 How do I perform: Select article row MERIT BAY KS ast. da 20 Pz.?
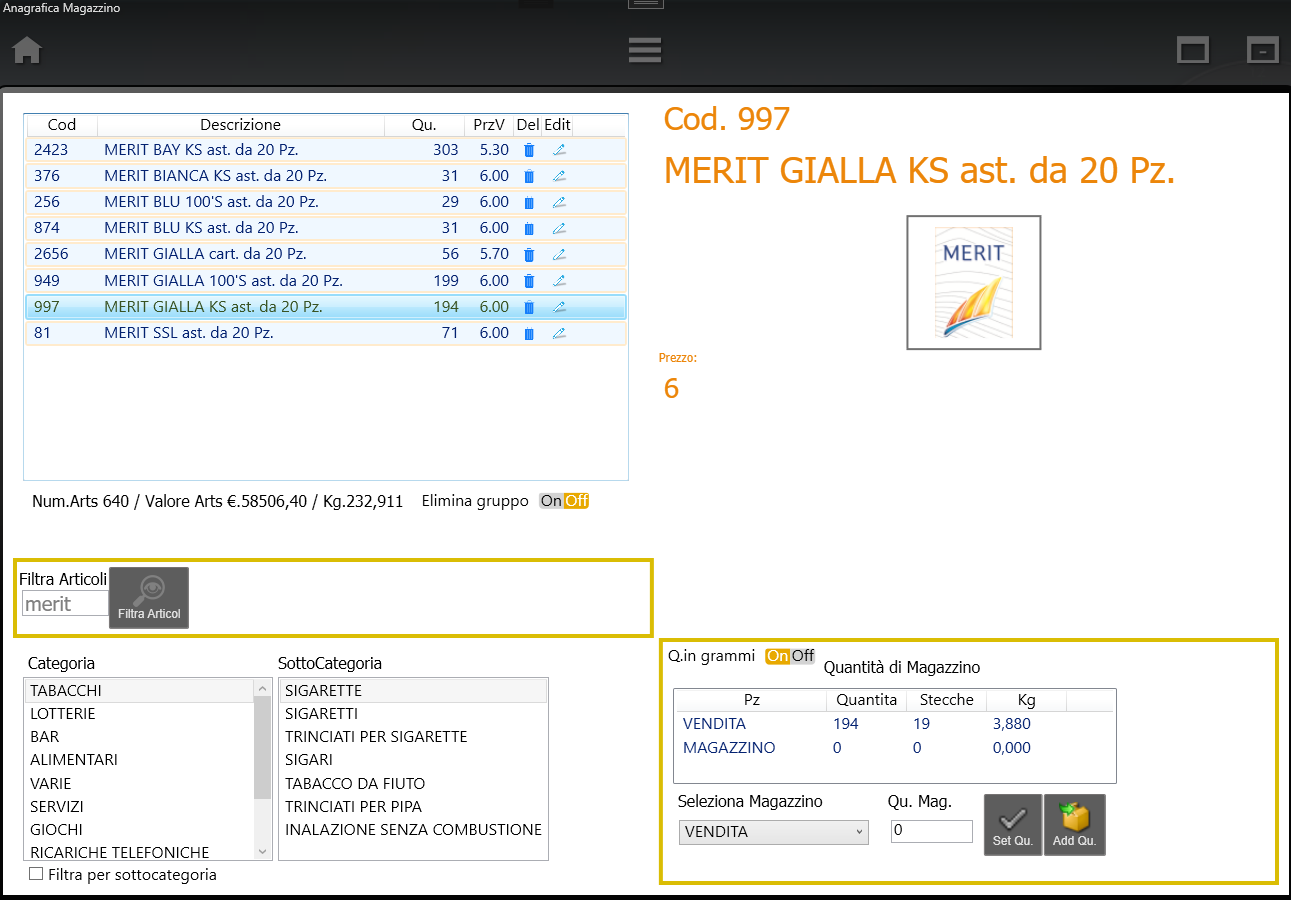(326, 150)
